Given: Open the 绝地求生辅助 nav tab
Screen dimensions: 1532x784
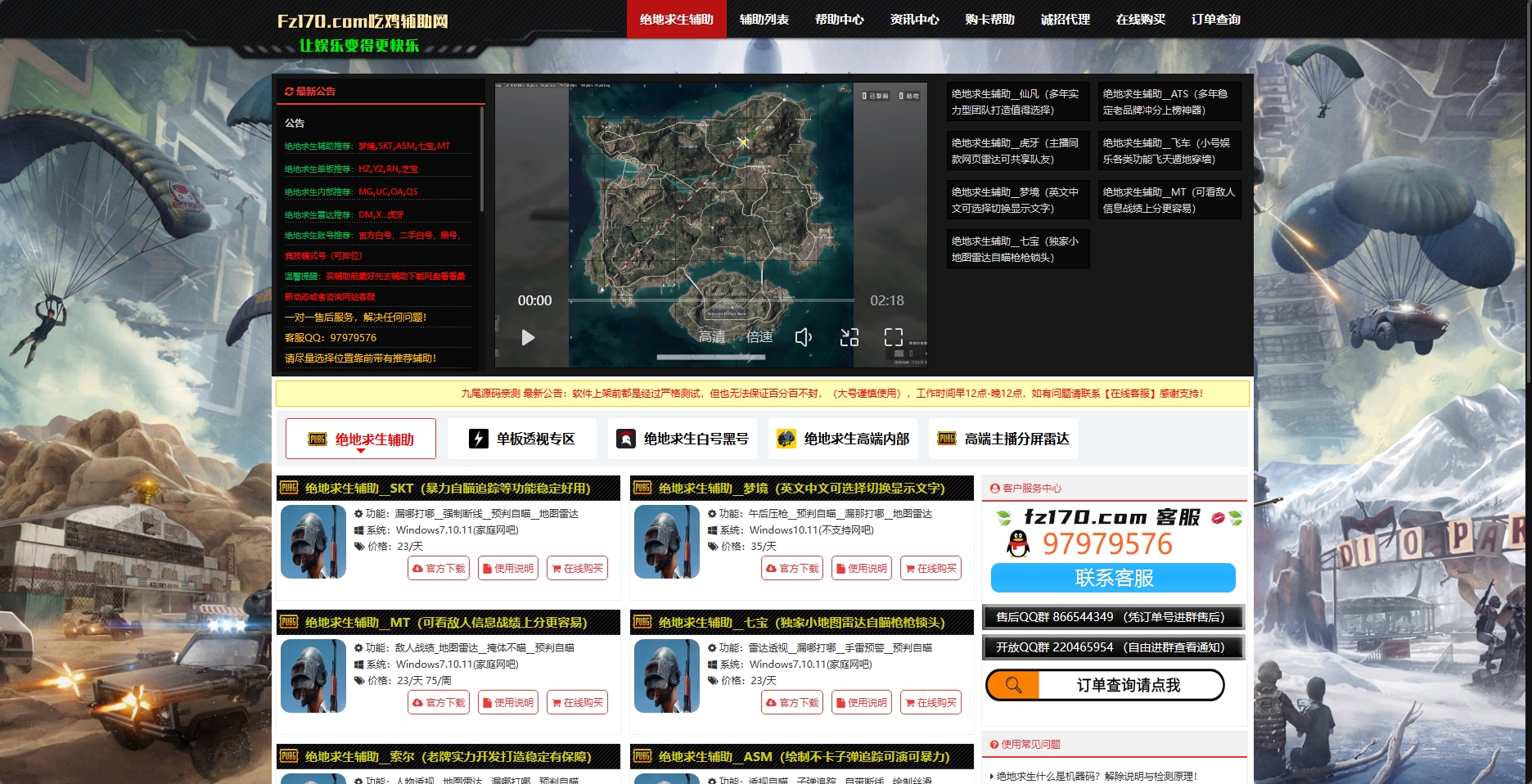Looking at the screenshot, I should coord(677,19).
